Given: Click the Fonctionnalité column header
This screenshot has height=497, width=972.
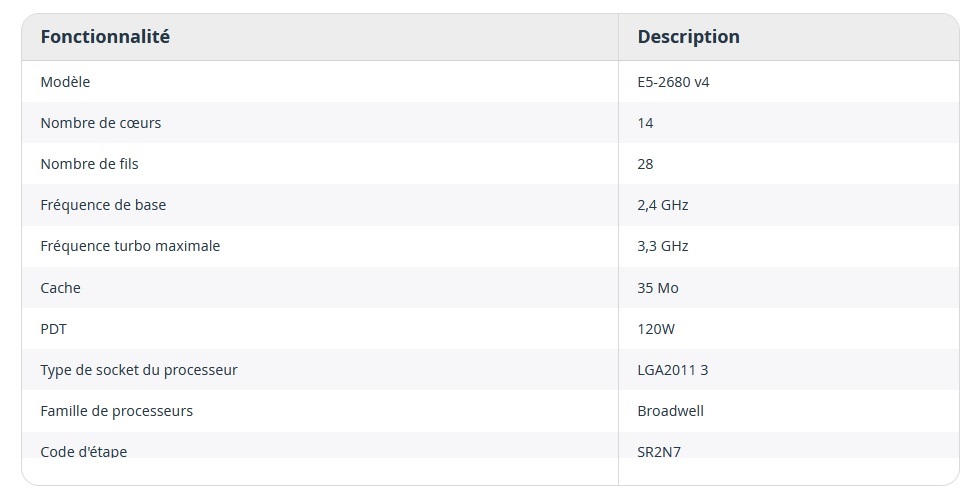Looking at the screenshot, I should (x=105, y=37).
